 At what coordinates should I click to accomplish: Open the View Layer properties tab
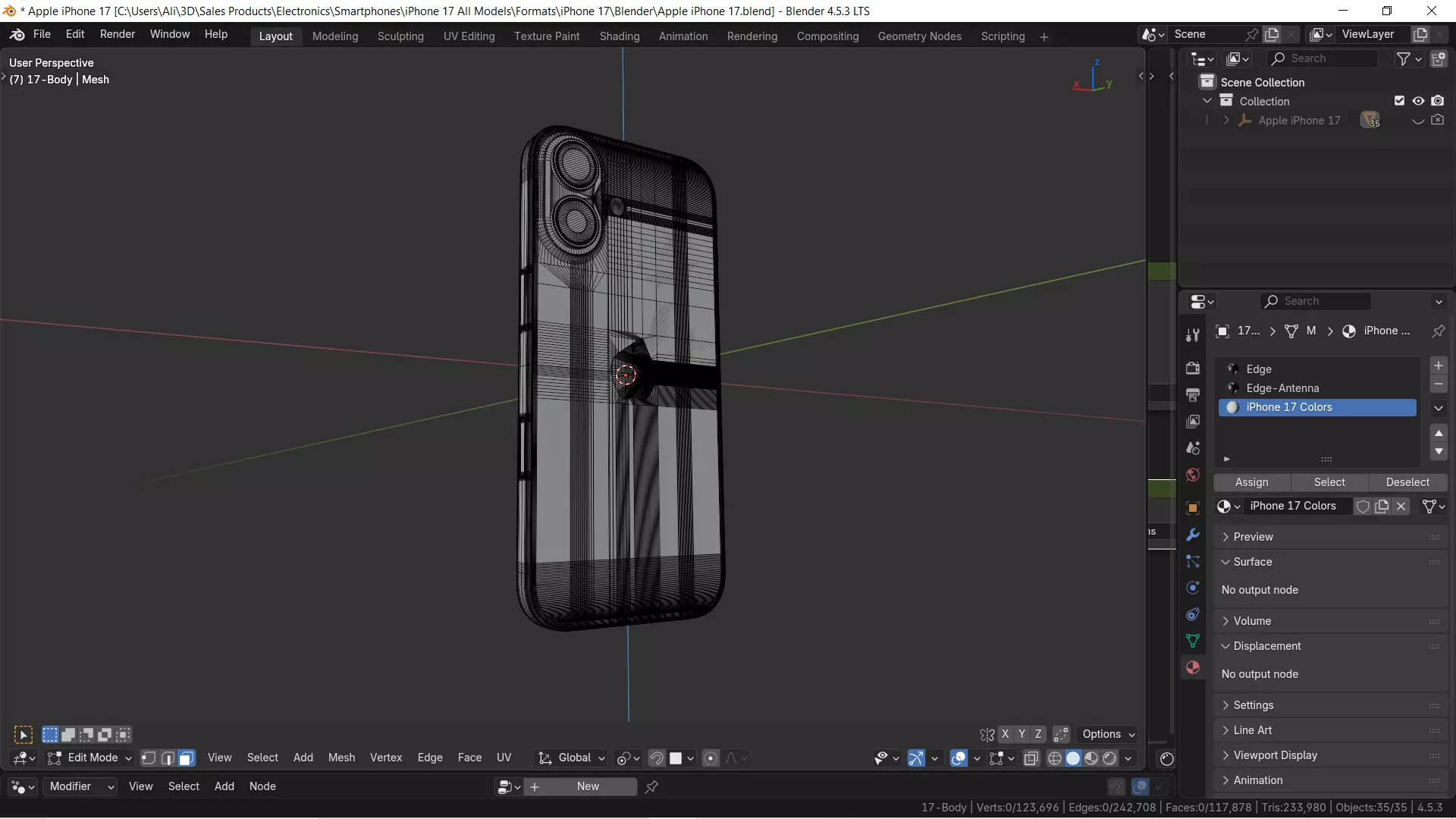pos(1193,422)
